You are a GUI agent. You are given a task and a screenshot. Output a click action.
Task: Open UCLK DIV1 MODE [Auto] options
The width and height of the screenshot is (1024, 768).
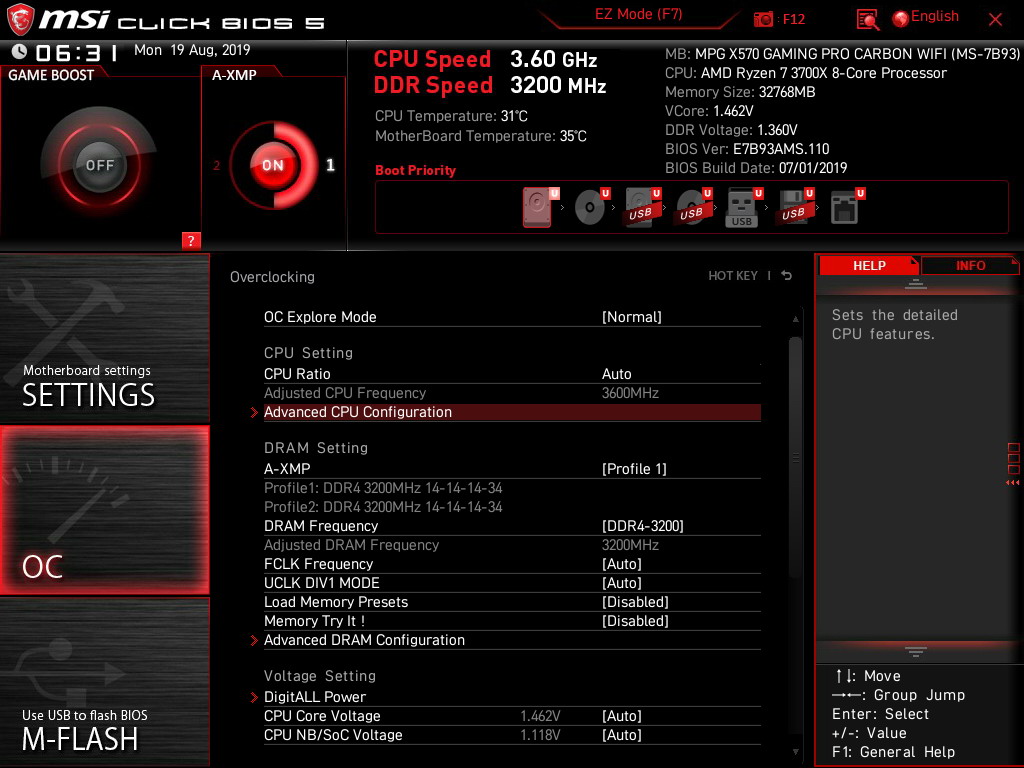512,583
